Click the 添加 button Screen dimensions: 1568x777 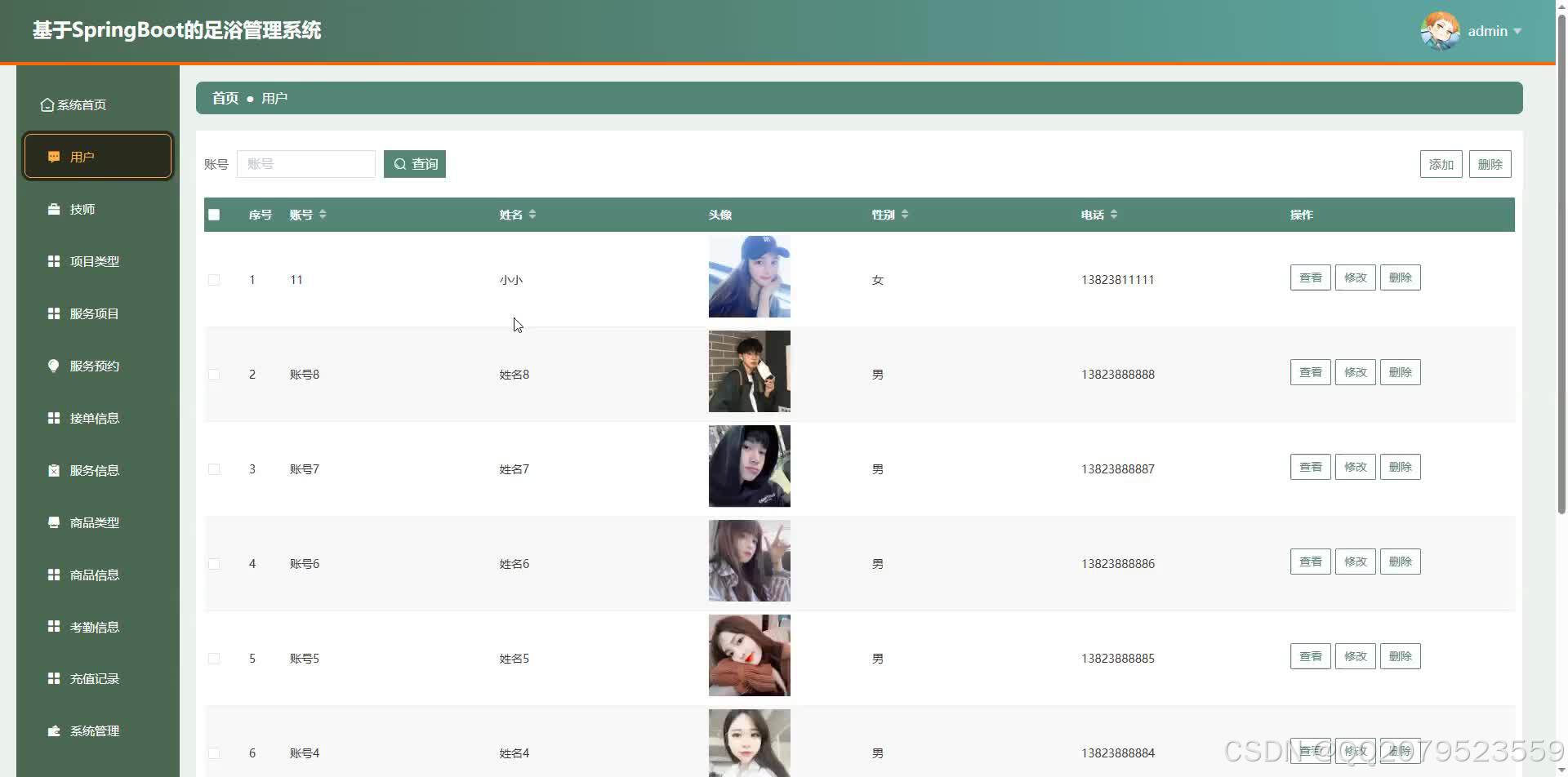pyautogui.click(x=1441, y=164)
